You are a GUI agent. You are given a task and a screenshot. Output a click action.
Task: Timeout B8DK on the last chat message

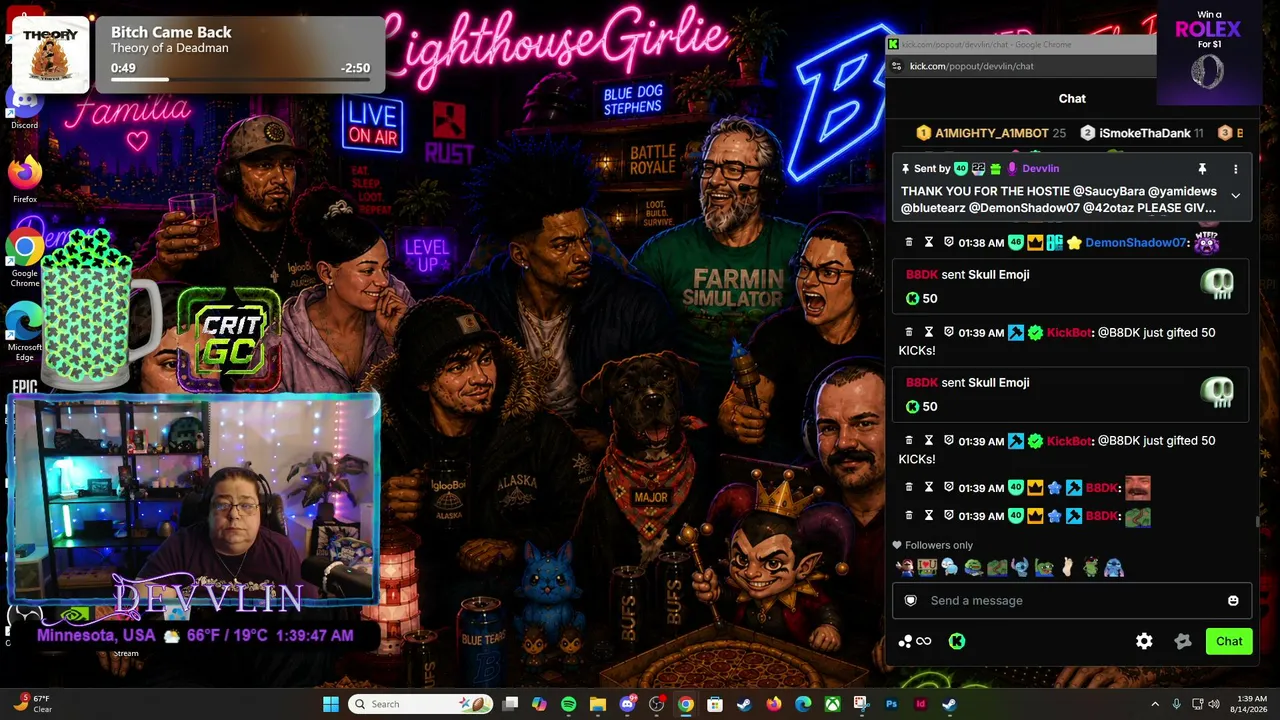tap(929, 516)
